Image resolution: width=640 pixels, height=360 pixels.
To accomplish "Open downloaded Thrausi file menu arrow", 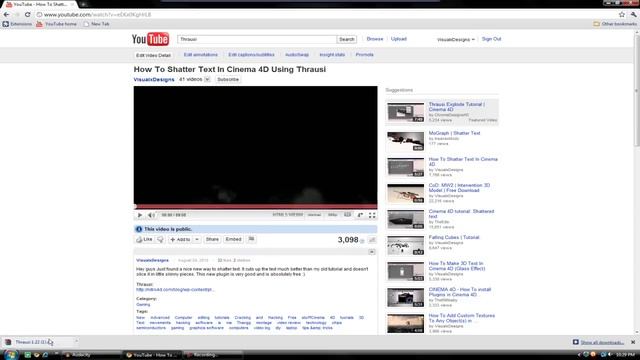I will 76,342.
